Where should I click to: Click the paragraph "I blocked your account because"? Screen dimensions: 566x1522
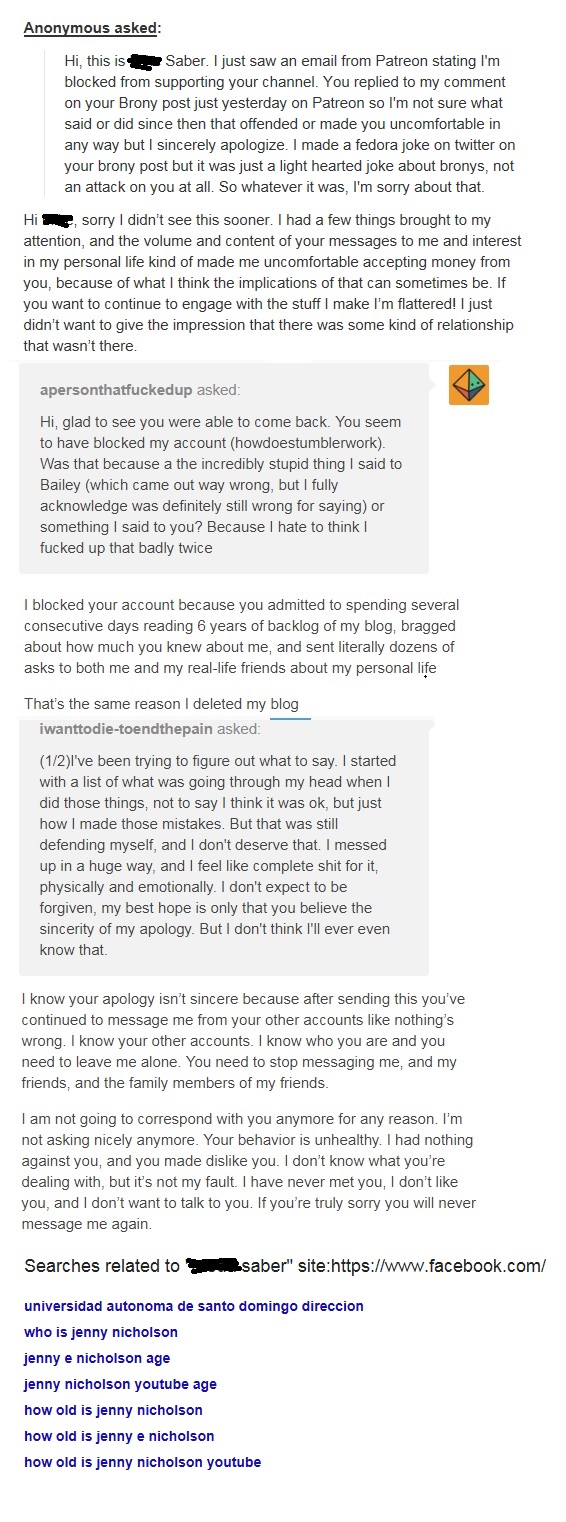click(x=240, y=636)
